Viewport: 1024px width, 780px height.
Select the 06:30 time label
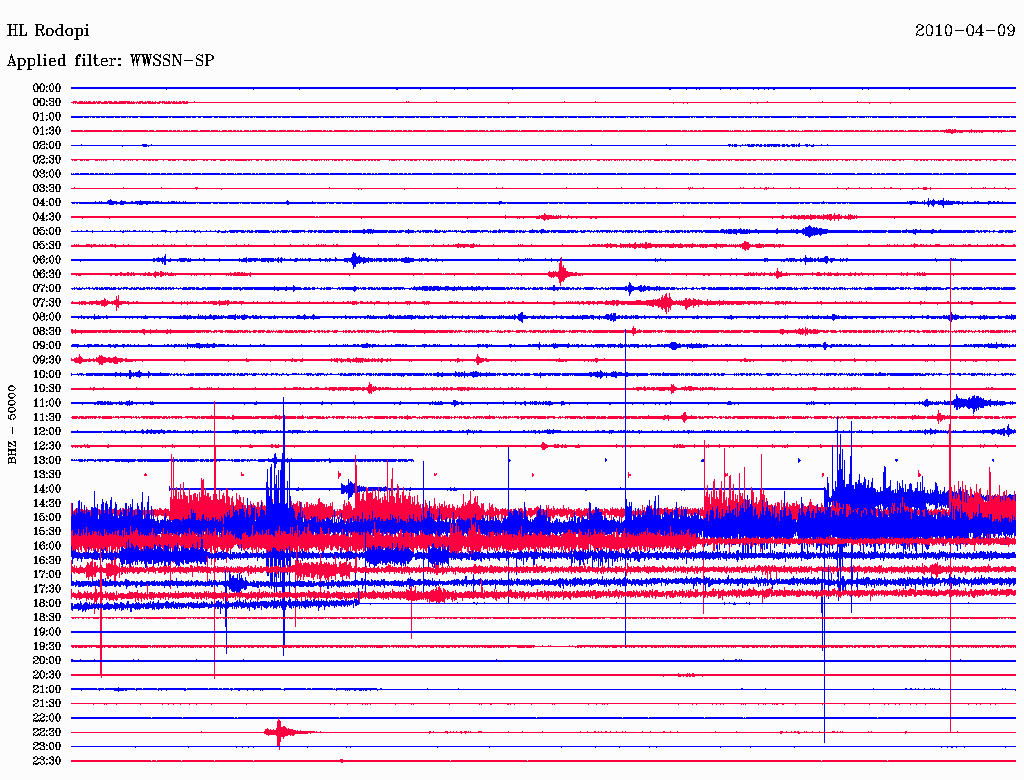47,274
